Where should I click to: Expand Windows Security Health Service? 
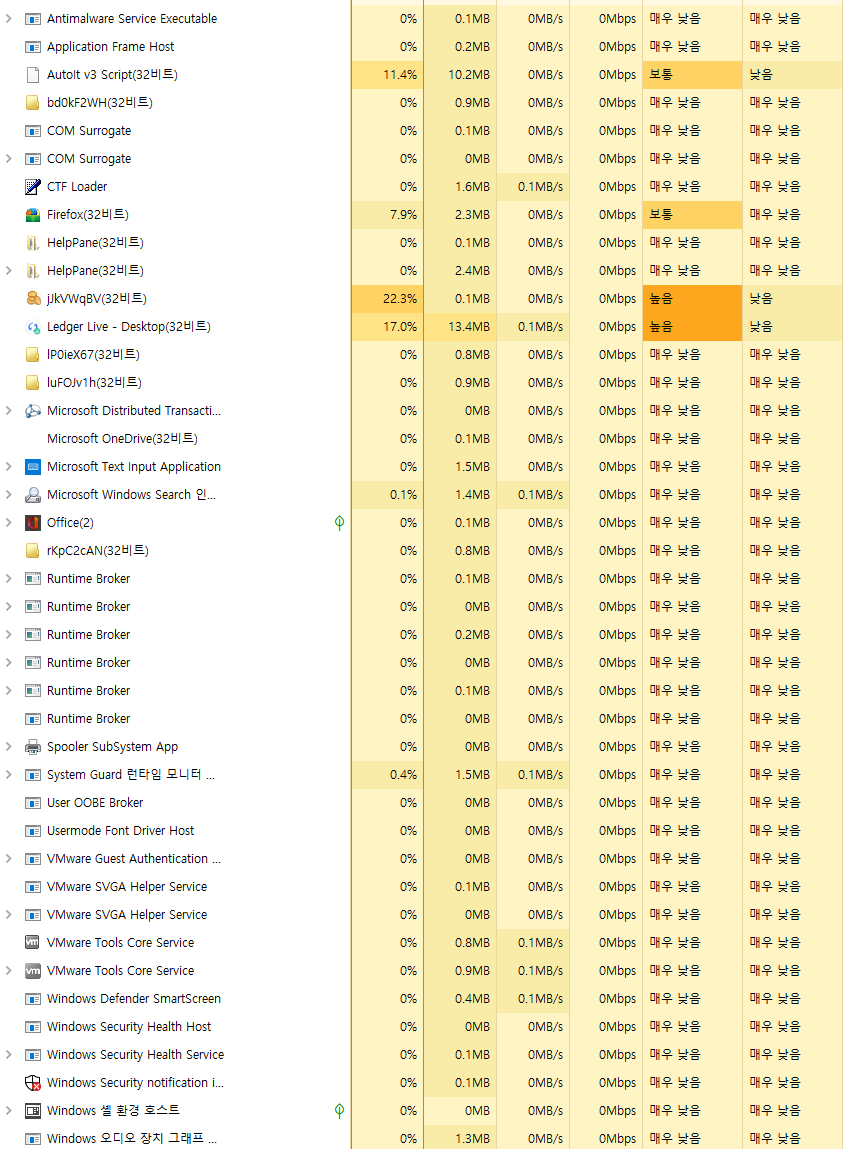9,1054
